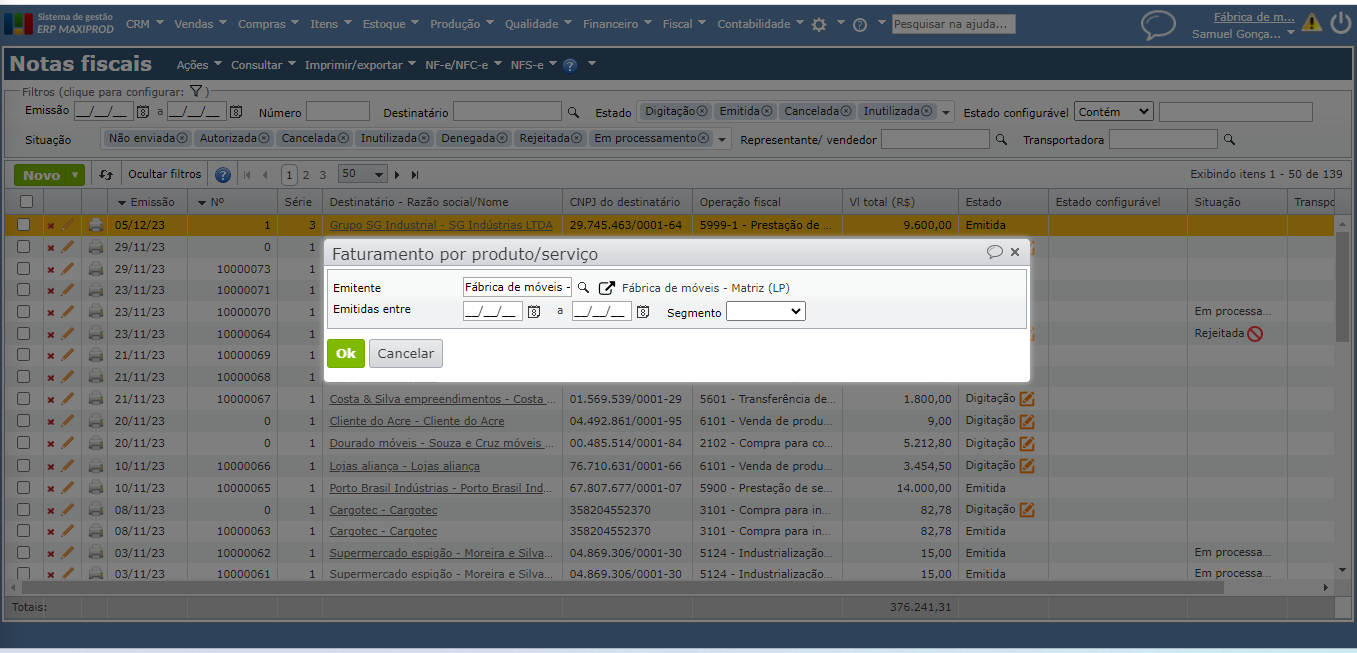Open calendar for Emissão end date filter
The height and width of the screenshot is (653, 1357).
click(236, 112)
